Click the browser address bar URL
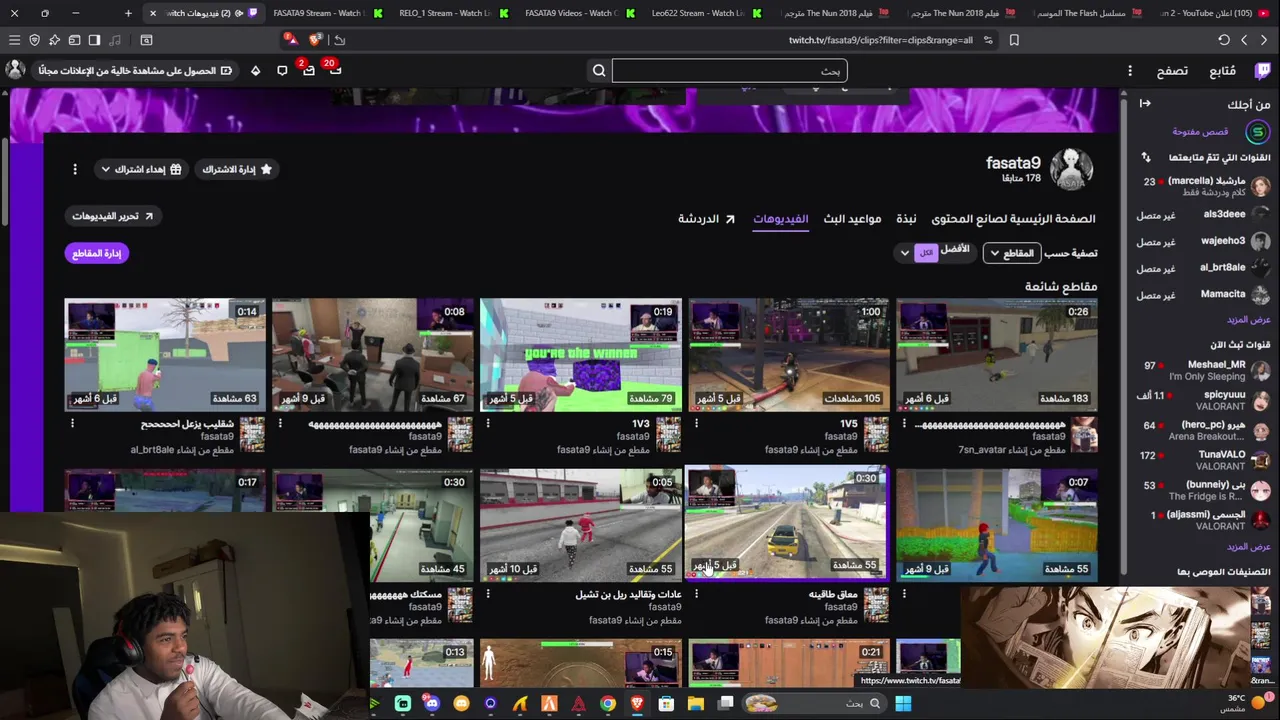 tap(880, 40)
